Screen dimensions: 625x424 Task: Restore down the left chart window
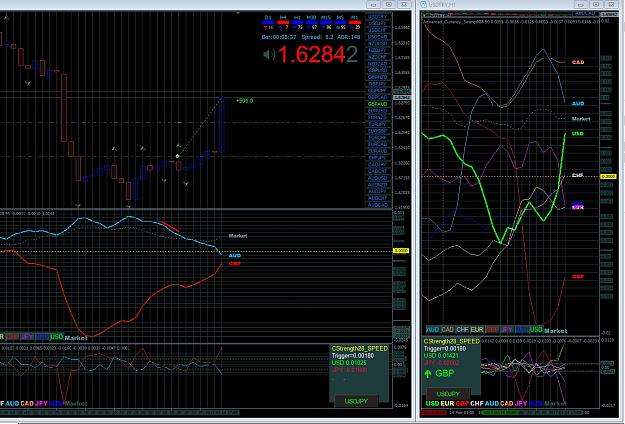point(389,4)
